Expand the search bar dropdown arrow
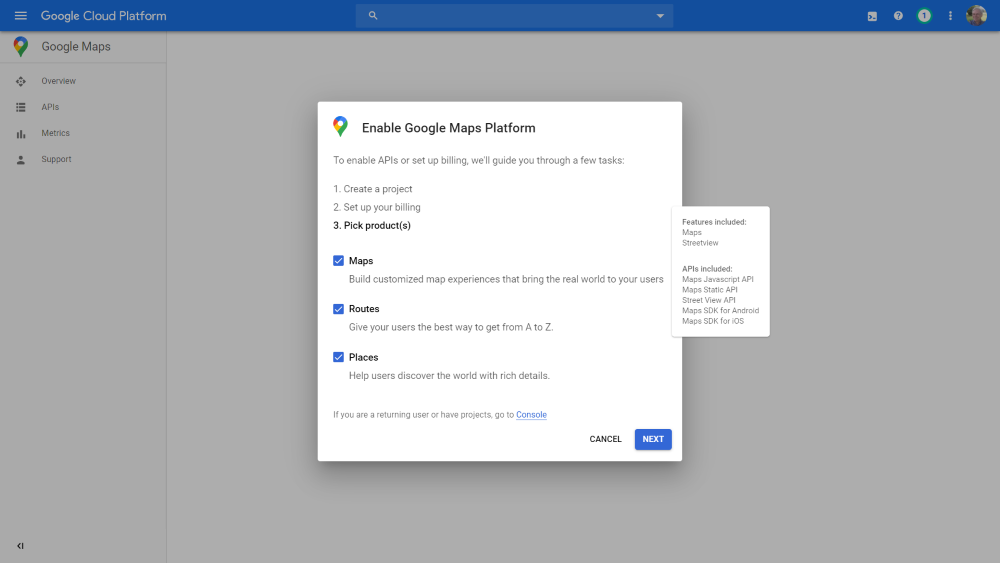This screenshot has height=563, width=1000. [x=660, y=16]
